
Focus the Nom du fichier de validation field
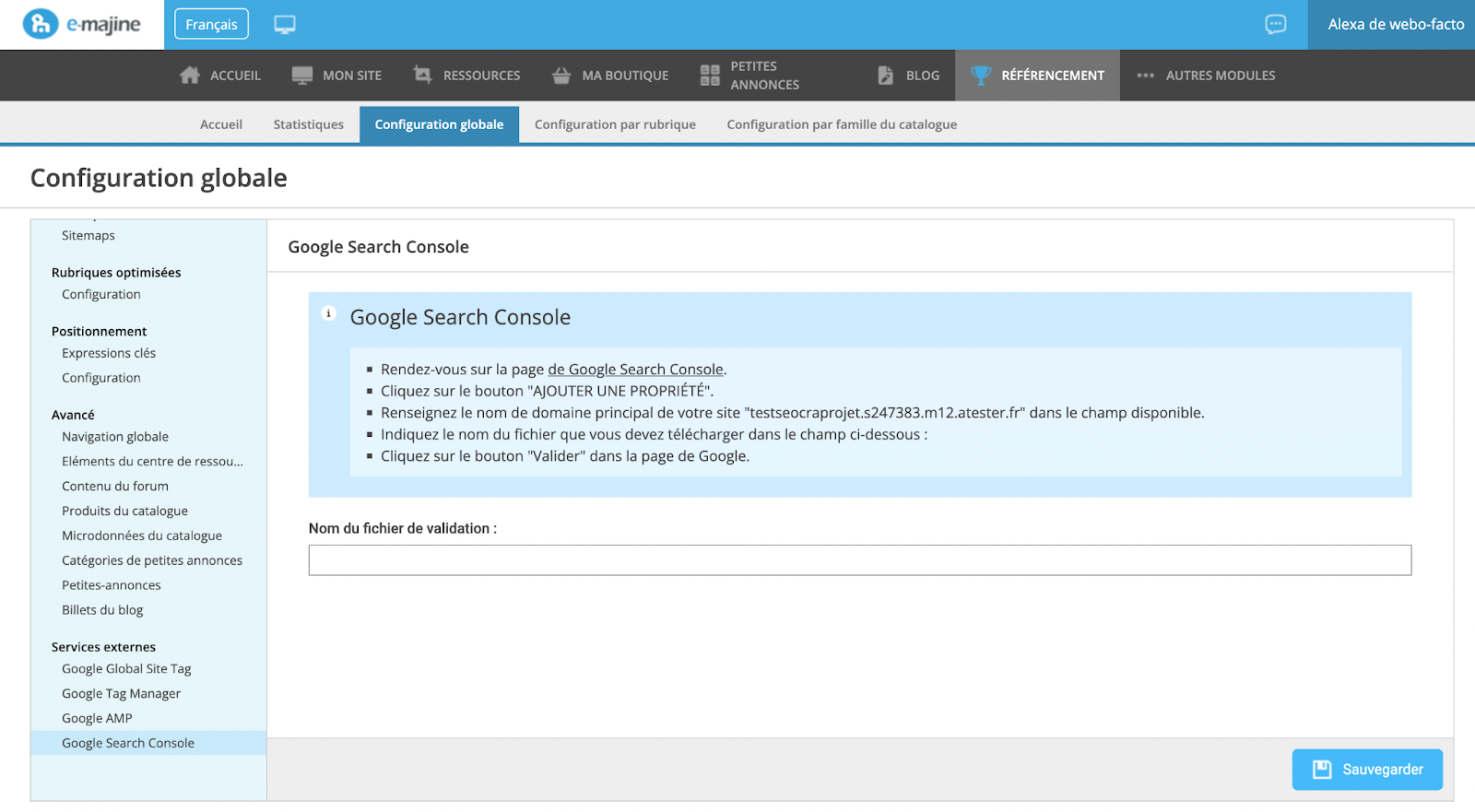point(859,561)
